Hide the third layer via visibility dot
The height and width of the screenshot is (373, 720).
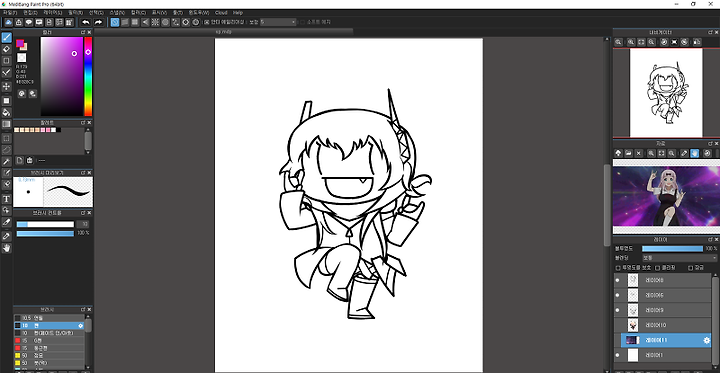point(617,310)
